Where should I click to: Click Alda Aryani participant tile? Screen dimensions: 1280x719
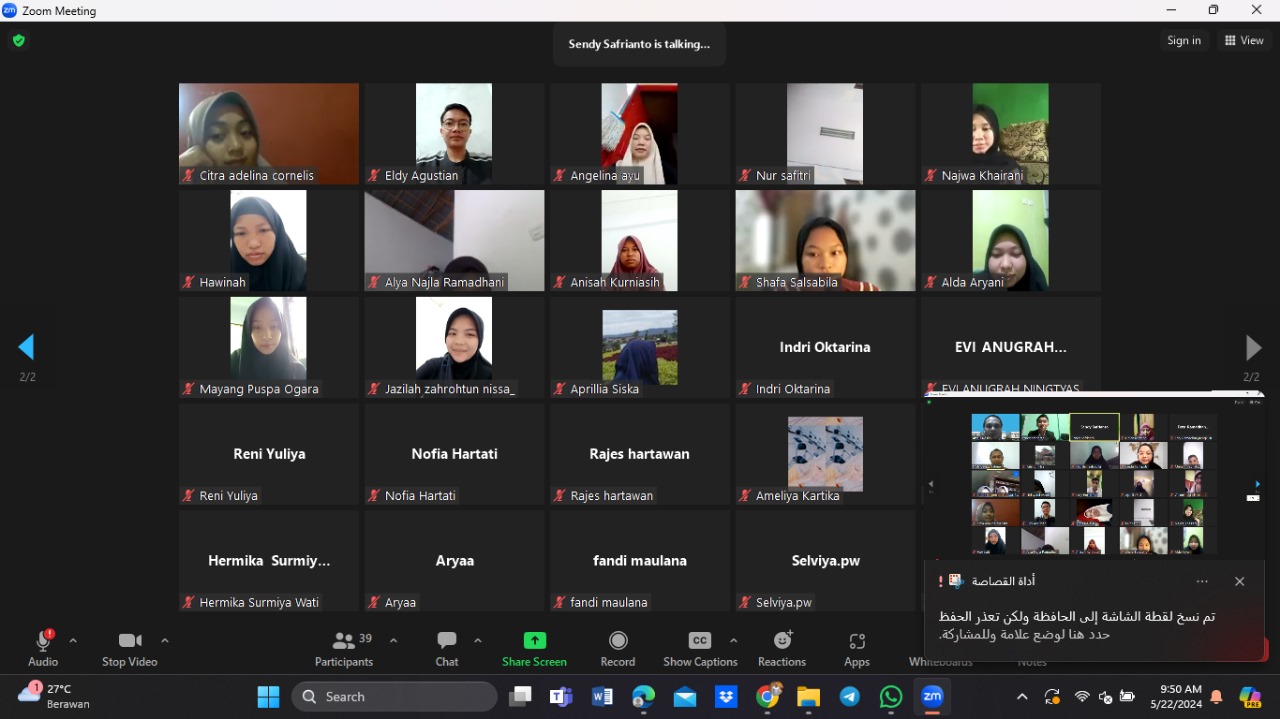(1011, 241)
